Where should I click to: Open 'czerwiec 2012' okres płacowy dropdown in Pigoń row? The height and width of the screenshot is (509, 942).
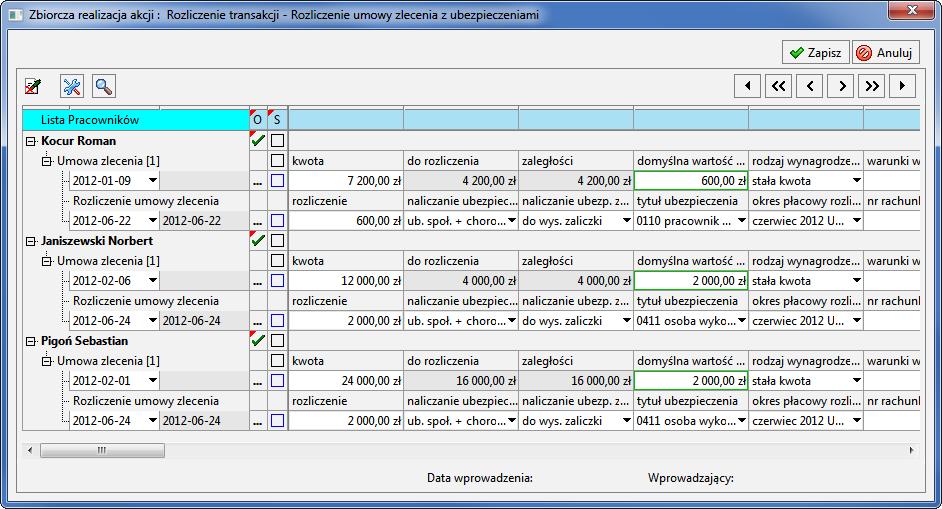[857, 421]
